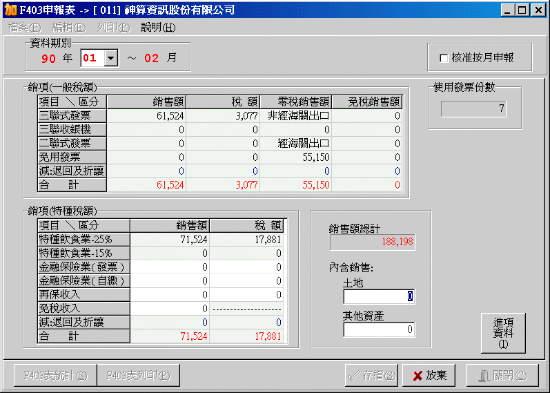Image resolution: width=550 pixels, height=393 pixels.
Task: Click the F403表統計(S) button
Action: [x=55, y=375]
